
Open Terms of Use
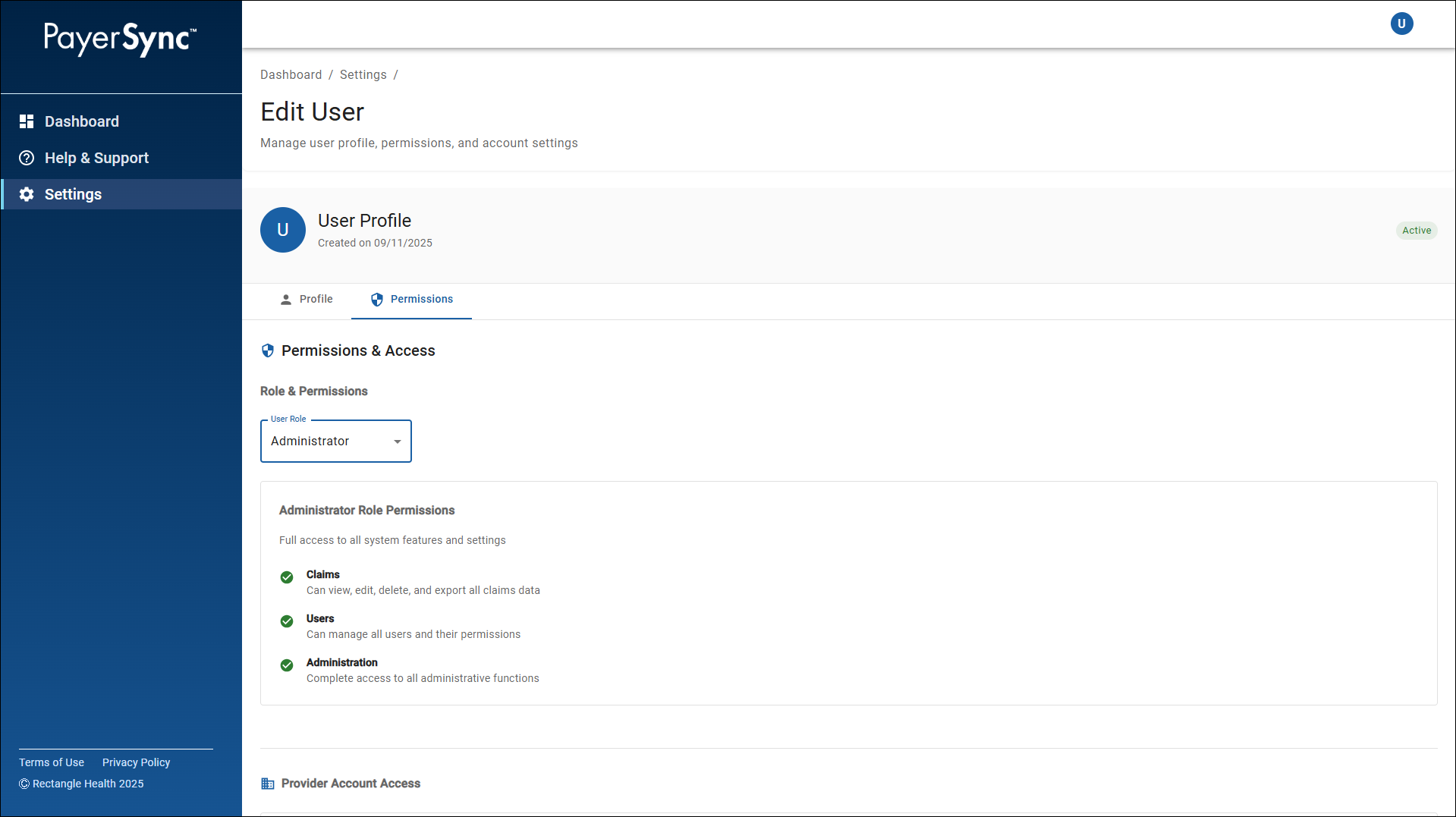51,762
